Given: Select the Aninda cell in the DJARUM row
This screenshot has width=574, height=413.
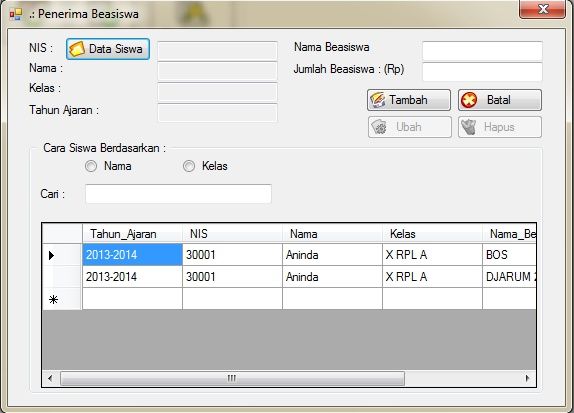Looking at the screenshot, I should tap(332, 277).
